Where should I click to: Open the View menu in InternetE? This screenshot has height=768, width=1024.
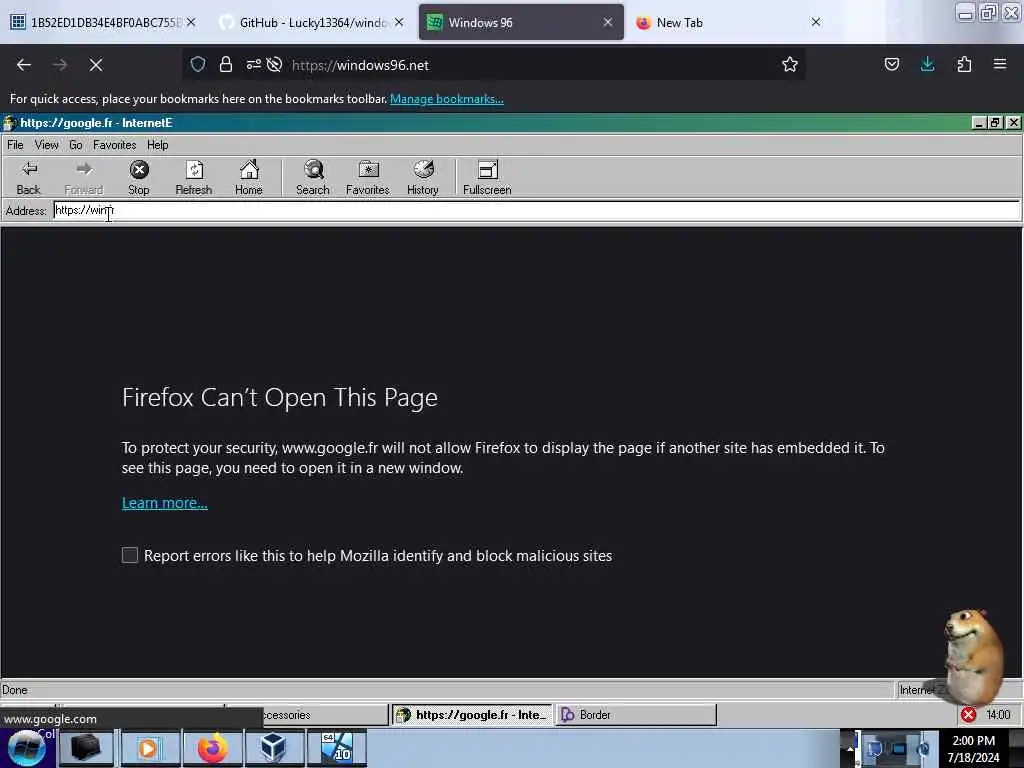click(x=46, y=145)
